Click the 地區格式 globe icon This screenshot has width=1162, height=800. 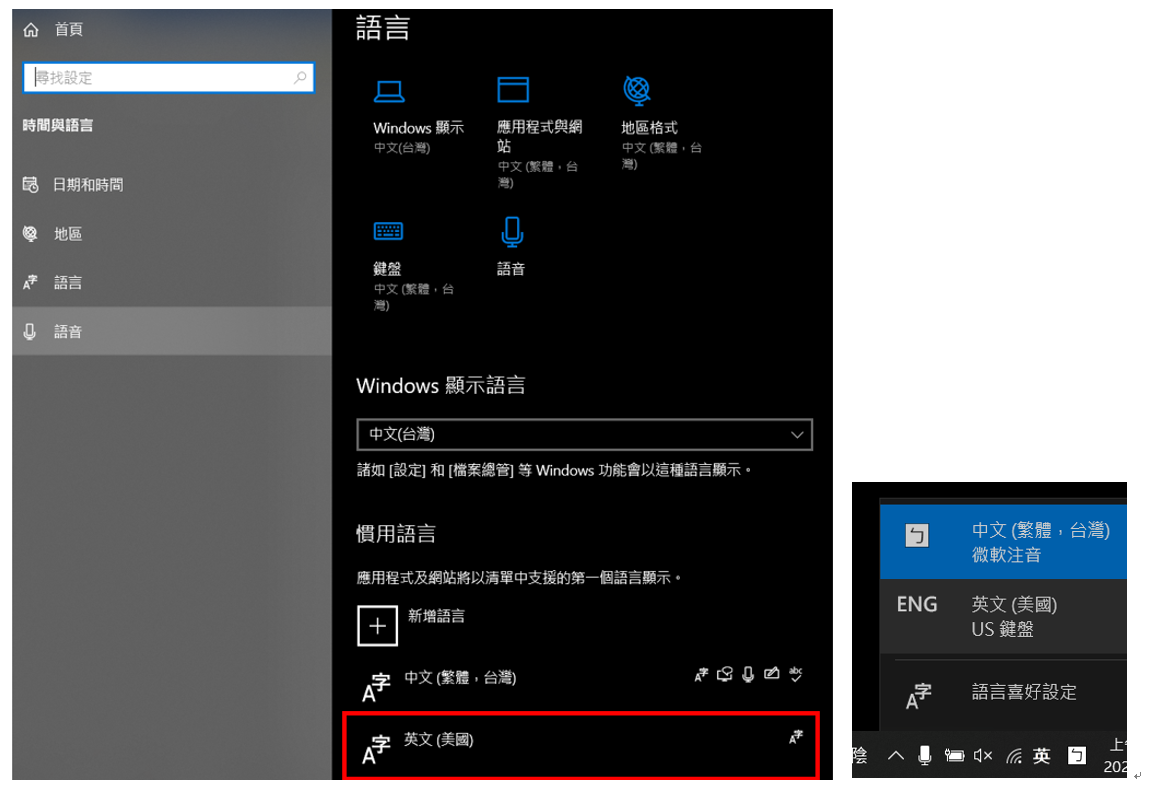(x=636, y=90)
